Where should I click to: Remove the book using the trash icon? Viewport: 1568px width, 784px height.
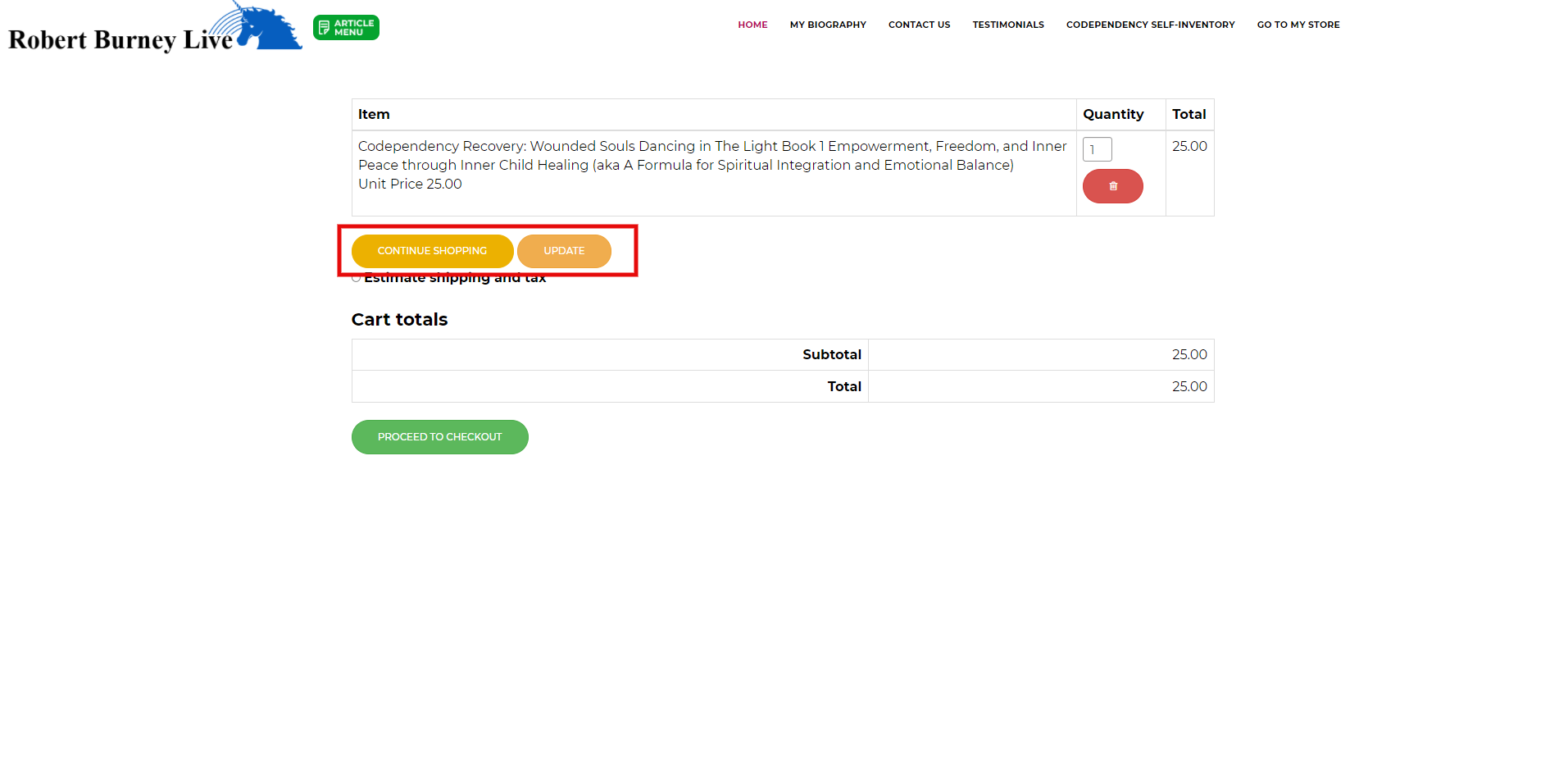pyautogui.click(x=1112, y=186)
